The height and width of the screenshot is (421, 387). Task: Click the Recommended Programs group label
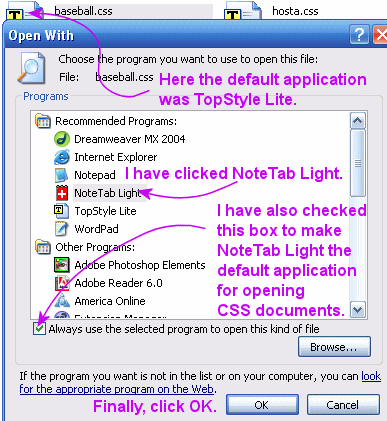116,121
